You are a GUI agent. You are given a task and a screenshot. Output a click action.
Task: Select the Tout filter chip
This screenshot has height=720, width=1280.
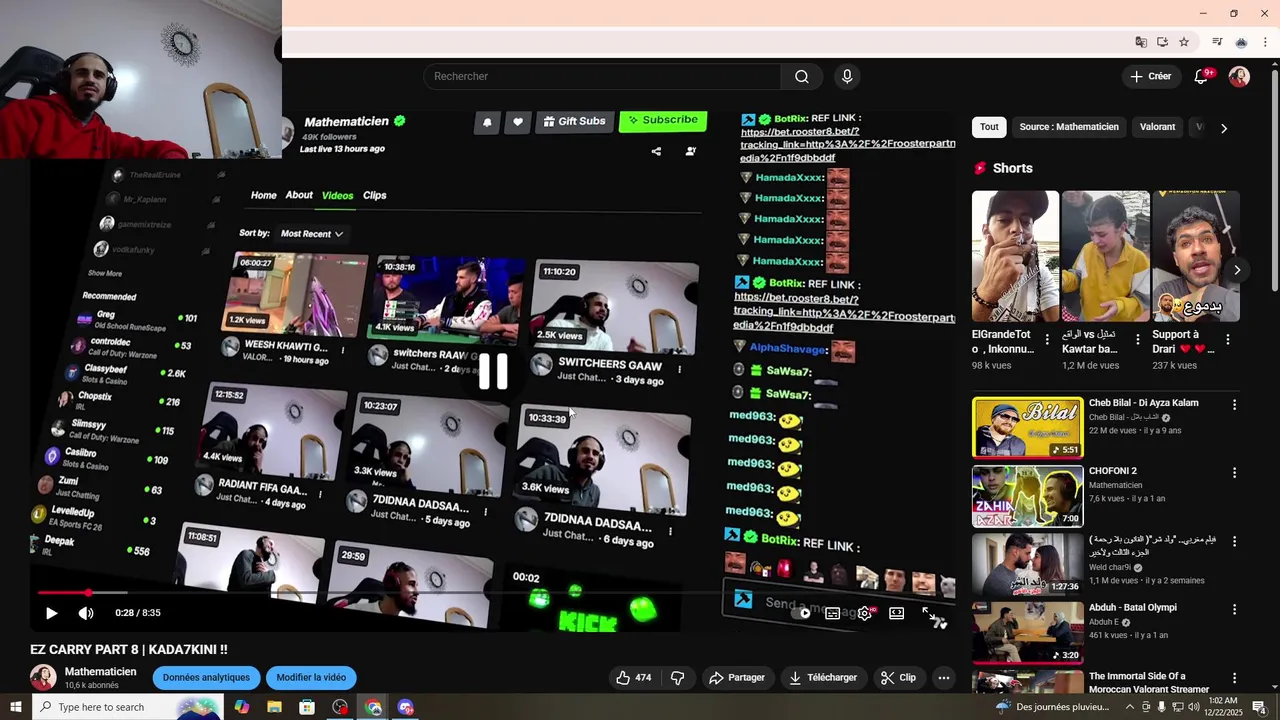[989, 127]
